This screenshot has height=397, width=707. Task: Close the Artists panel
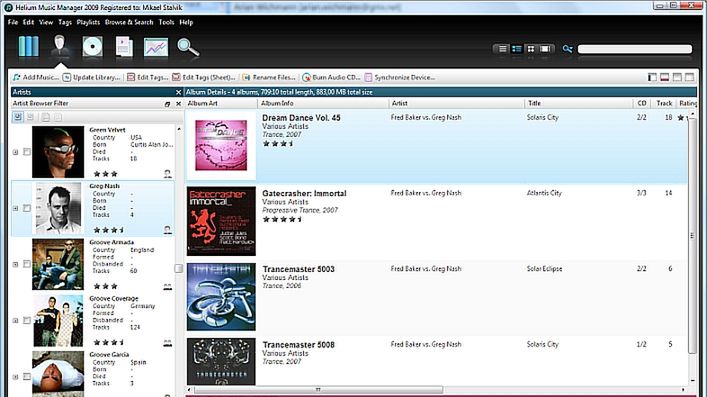(x=178, y=92)
